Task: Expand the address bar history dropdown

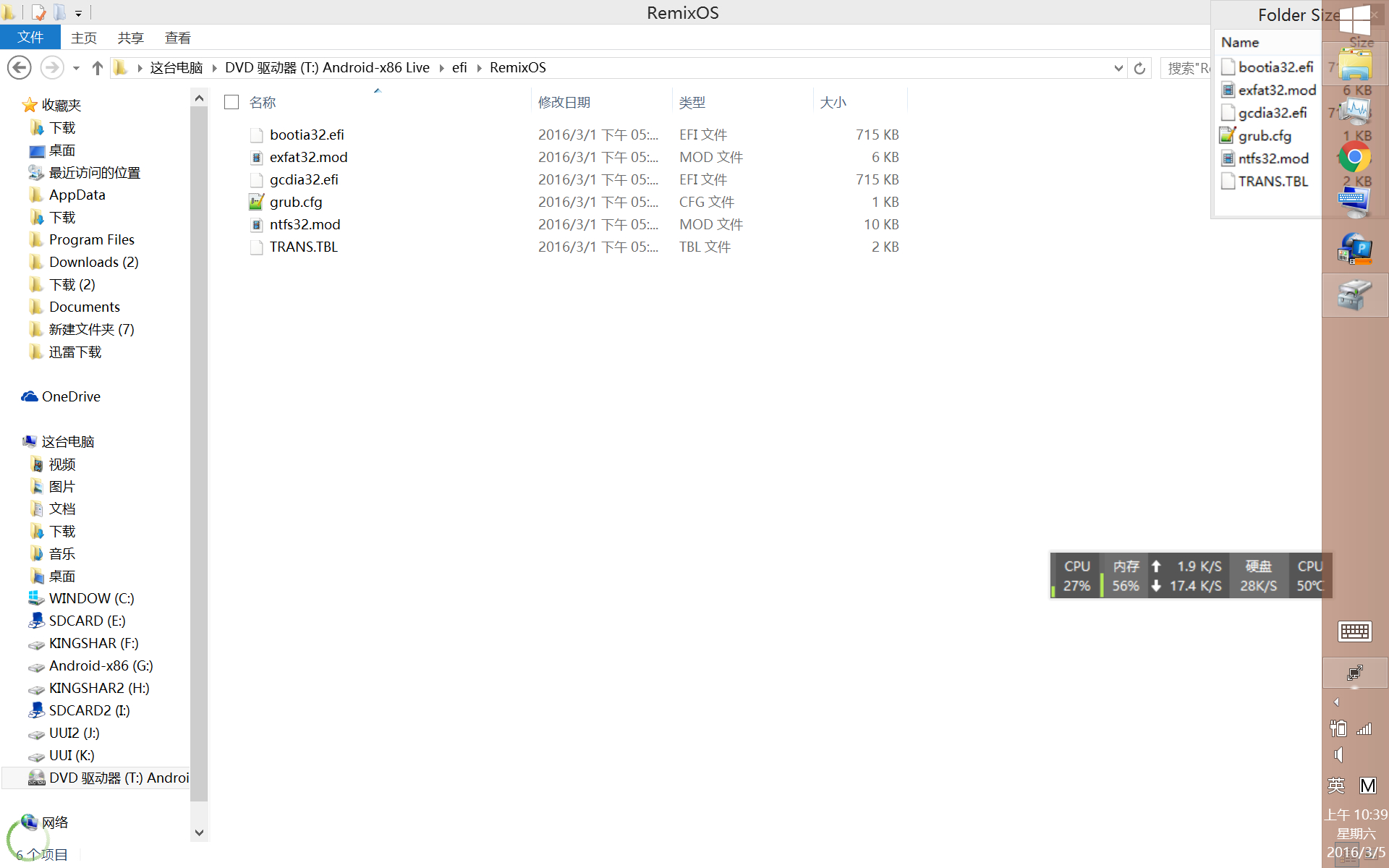Action: 1118,68
